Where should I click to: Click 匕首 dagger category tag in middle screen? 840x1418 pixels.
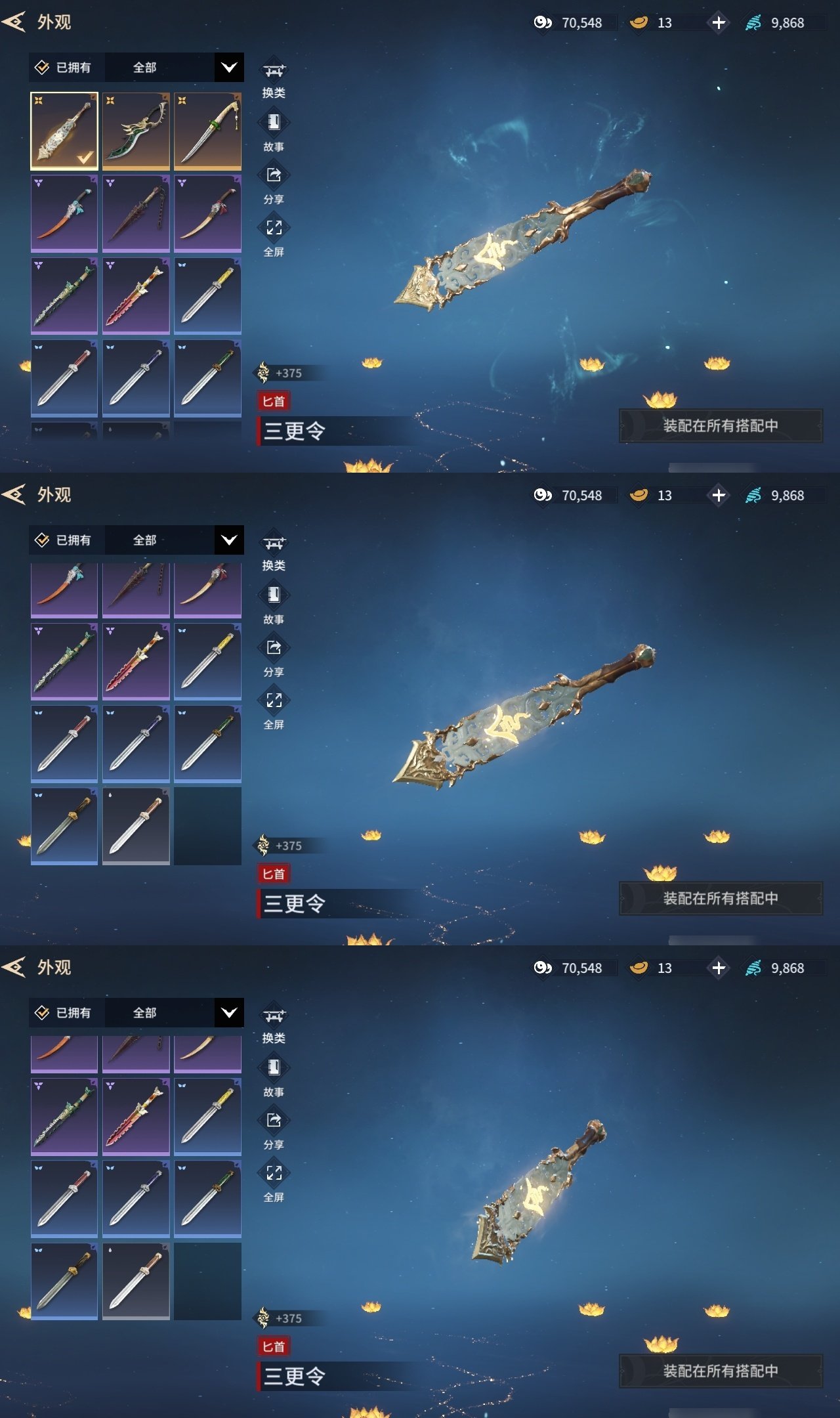[273, 874]
